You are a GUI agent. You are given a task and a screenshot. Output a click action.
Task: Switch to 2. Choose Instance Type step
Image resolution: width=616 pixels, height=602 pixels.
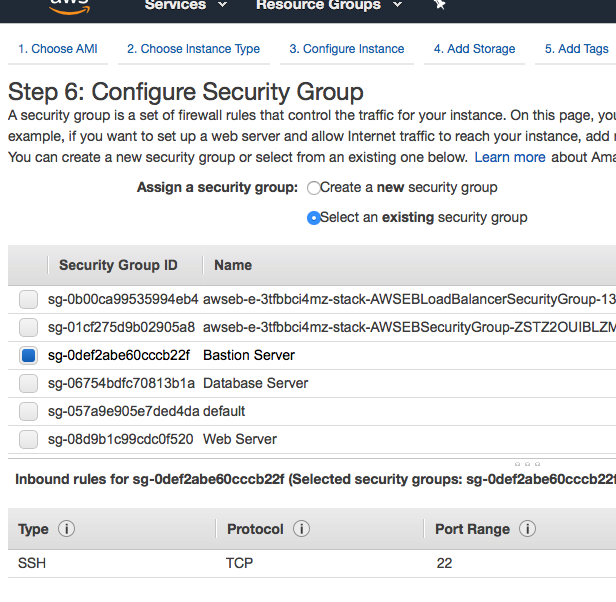click(x=193, y=49)
